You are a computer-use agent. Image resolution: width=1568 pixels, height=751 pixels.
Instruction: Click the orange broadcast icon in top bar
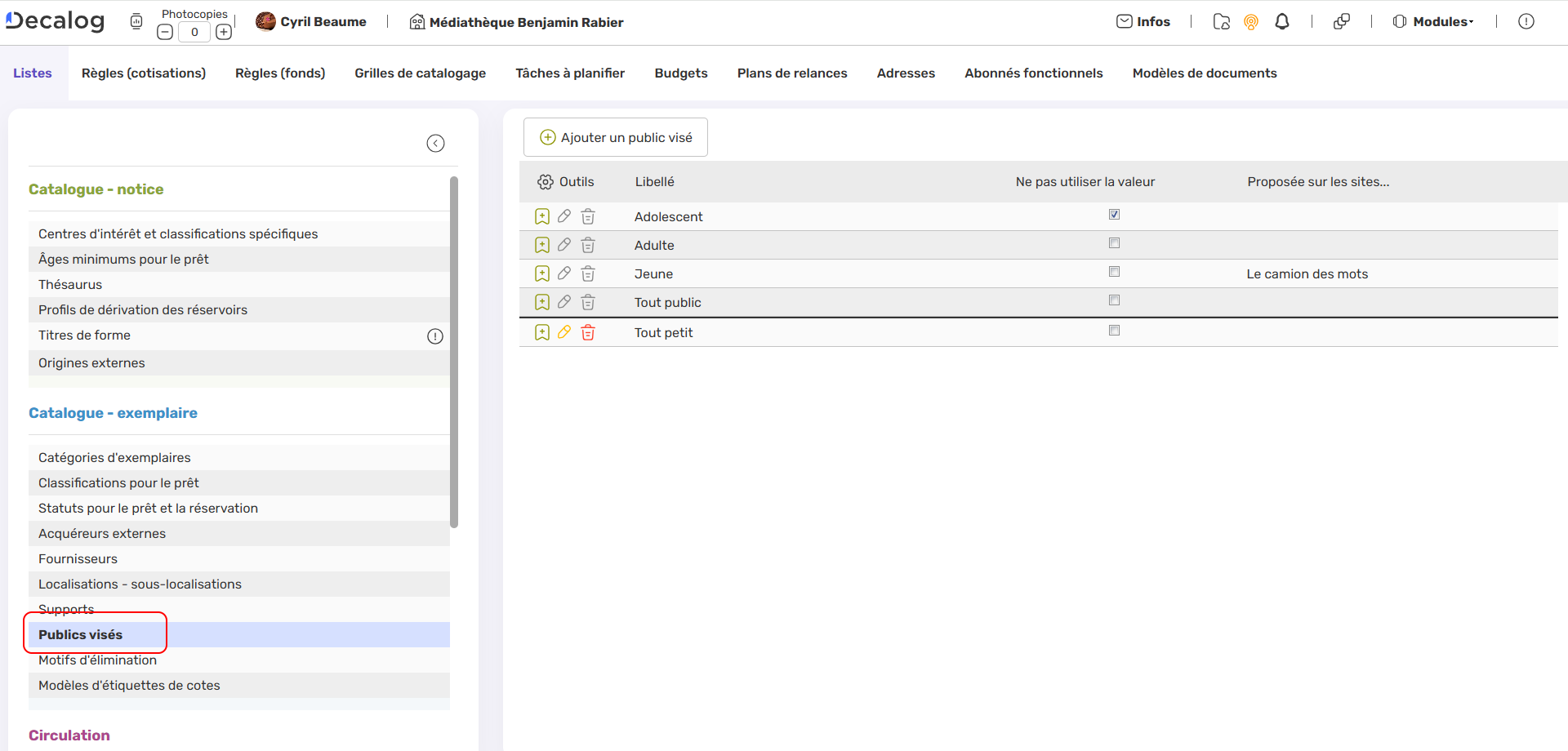click(x=1251, y=22)
